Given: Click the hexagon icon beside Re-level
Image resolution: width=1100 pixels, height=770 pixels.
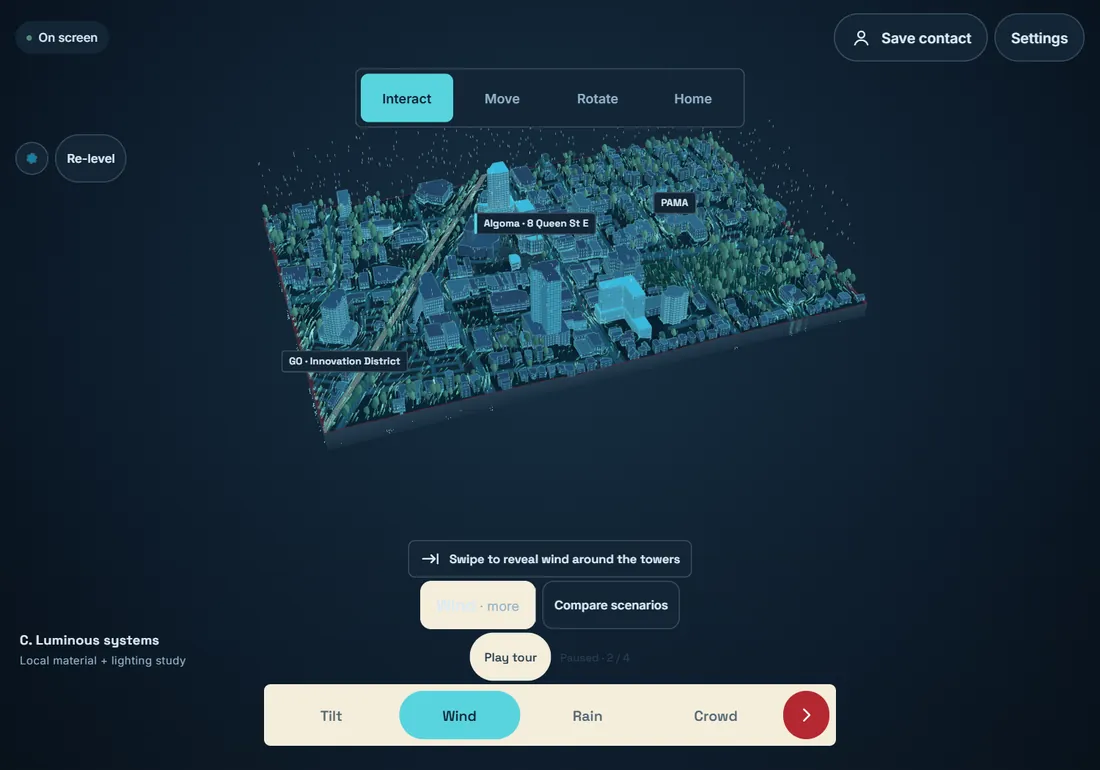Looking at the screenshot, I should pos(32,158).
